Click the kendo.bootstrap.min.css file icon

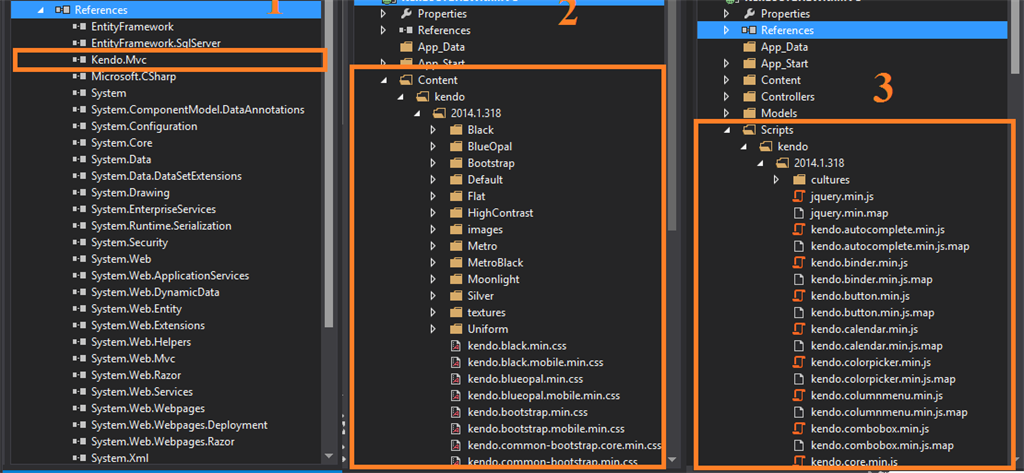[456, 412]
